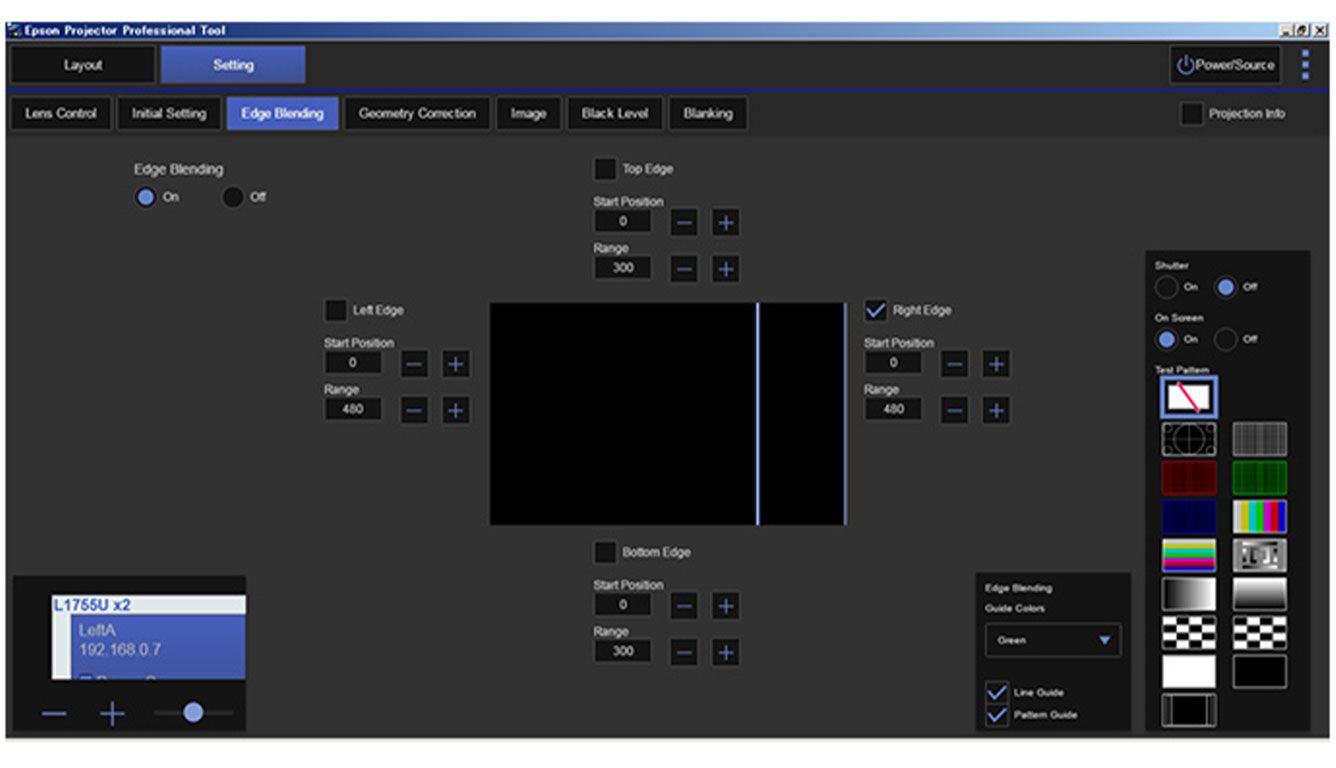Select the solid red test pattern
Viewport: 1336px width, 768px height.
(x=1189, y=478)
